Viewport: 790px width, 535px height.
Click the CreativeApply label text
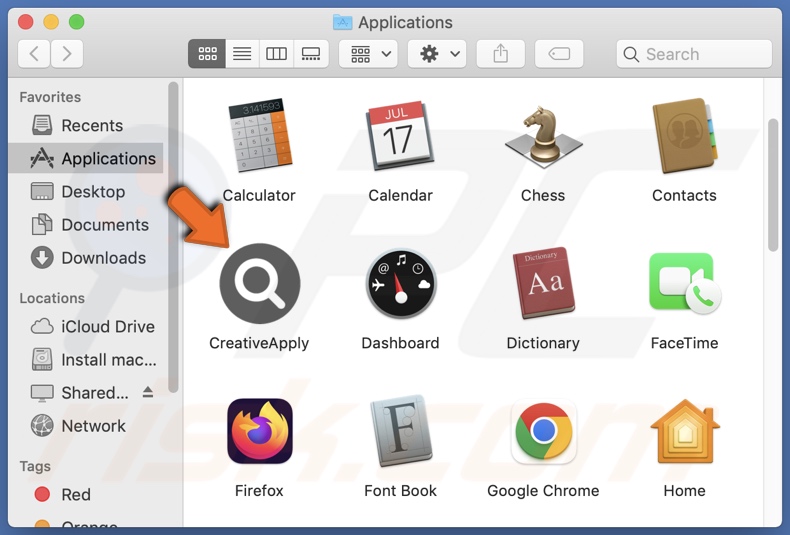point(259,343)
